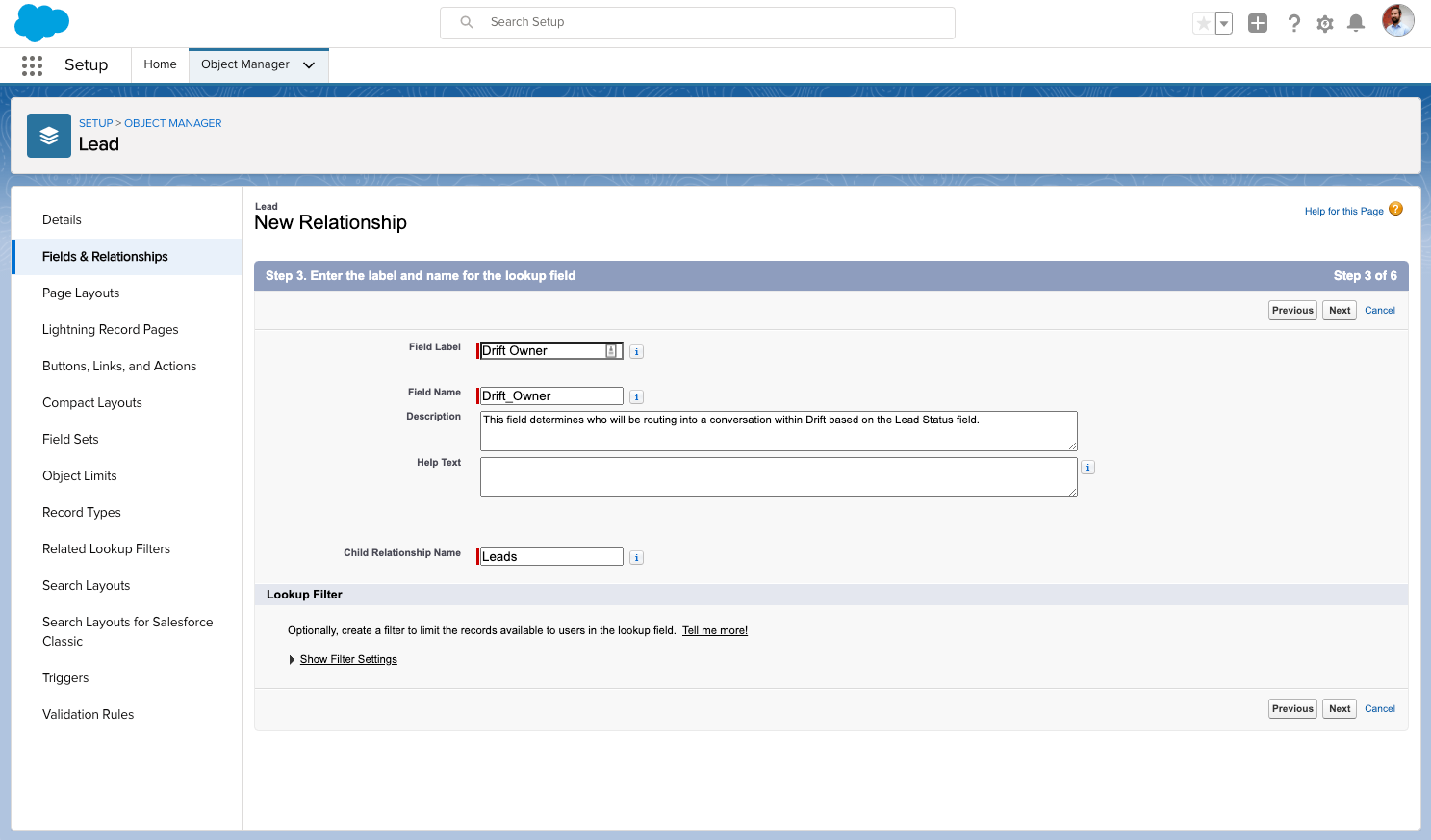Click into the Description text area
Image resolution: width=1431 pixels, height=840 pixels.
(x=779, y=431)
